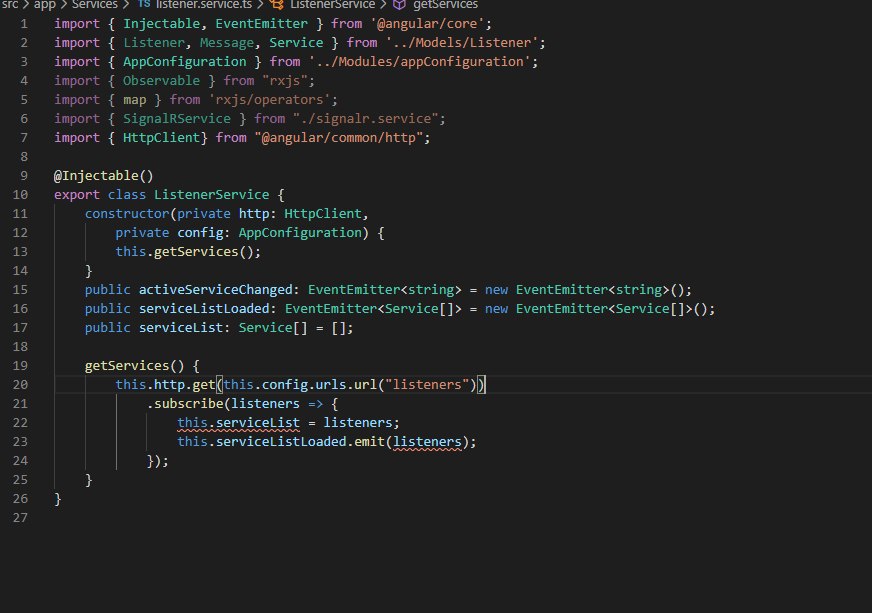Click line number 10 in the gutter

coord(20,195)
